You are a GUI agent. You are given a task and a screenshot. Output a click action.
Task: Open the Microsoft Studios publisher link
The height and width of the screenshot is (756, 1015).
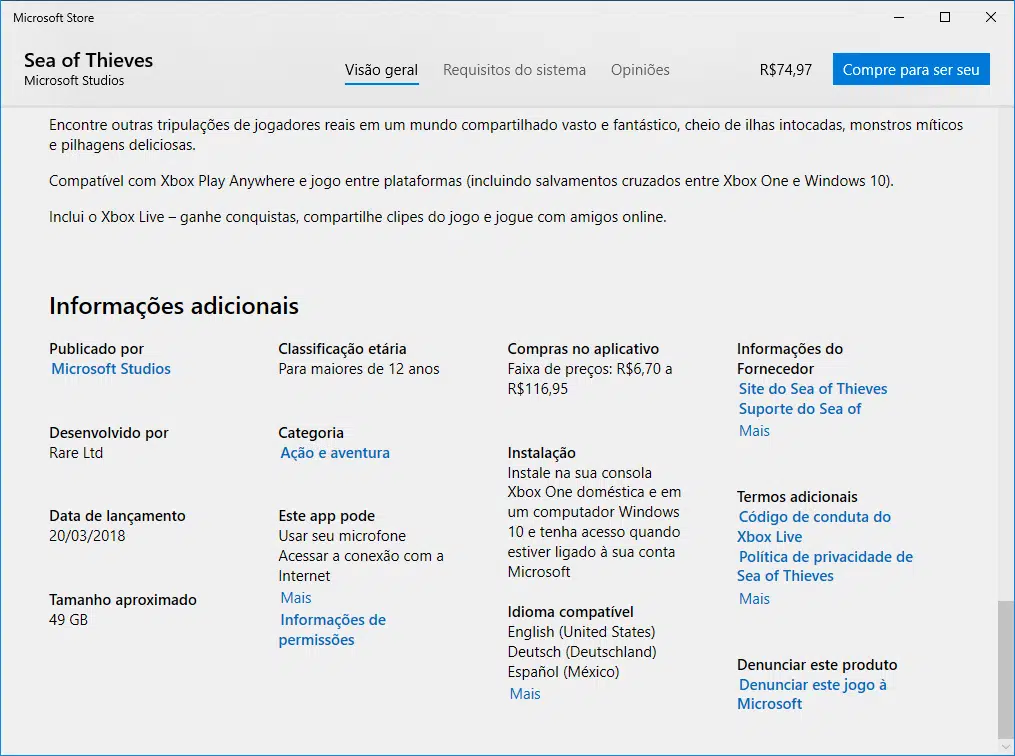111,369
